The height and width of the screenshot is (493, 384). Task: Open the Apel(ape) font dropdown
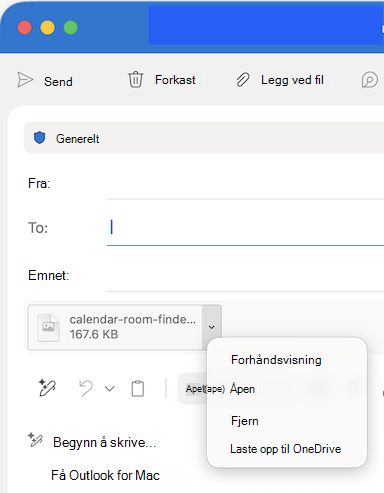(205, 389)
